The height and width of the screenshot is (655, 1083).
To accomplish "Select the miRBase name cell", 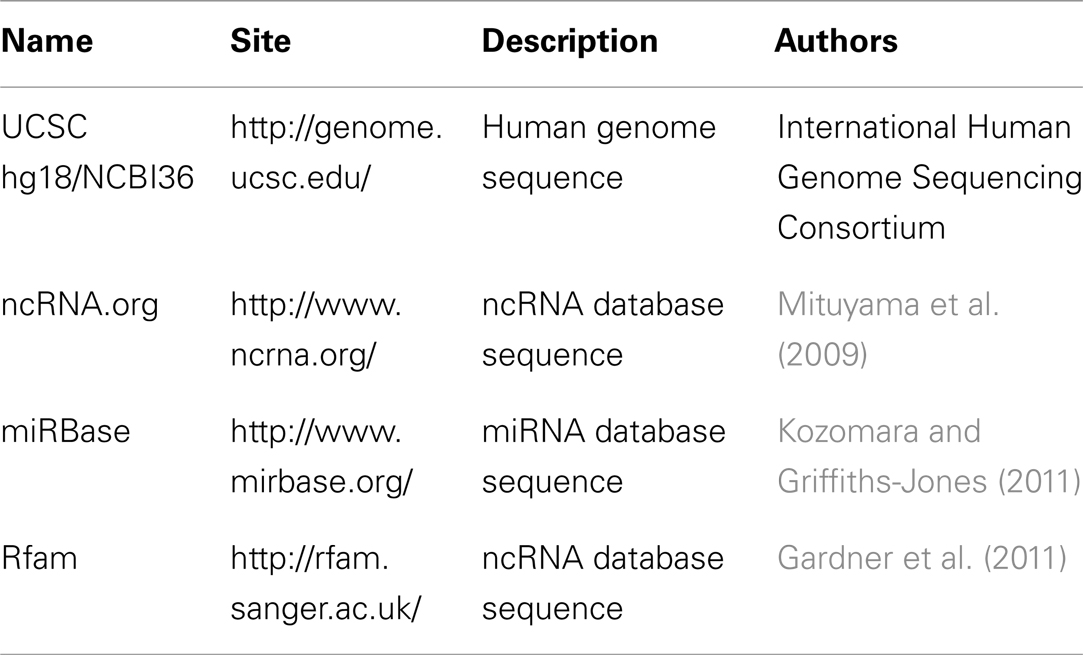I will coord(66,432).
